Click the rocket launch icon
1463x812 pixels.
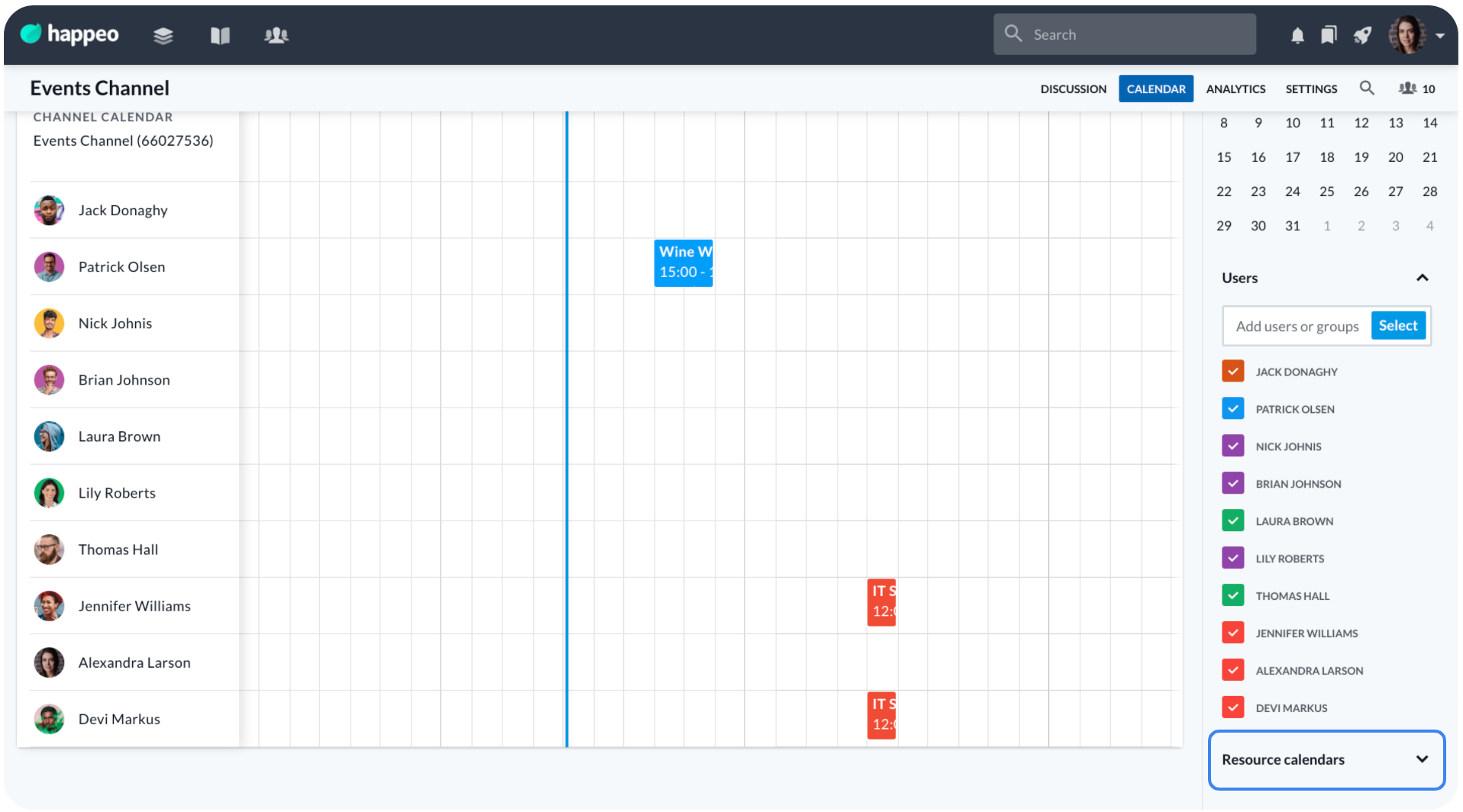click(x=1362, y=35)
